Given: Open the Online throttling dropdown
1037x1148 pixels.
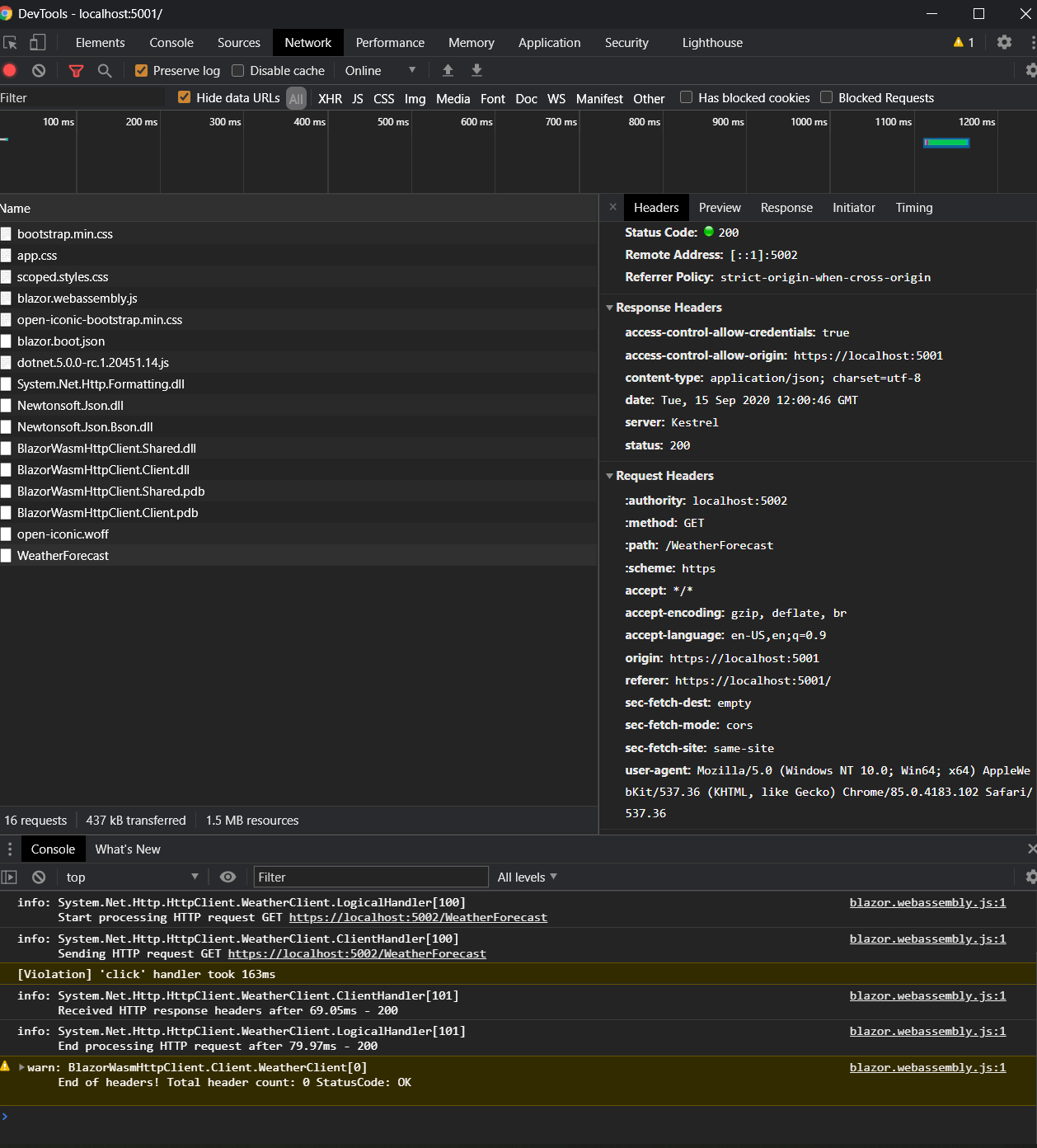Looking at the screenshot, I should click(379, 70).
